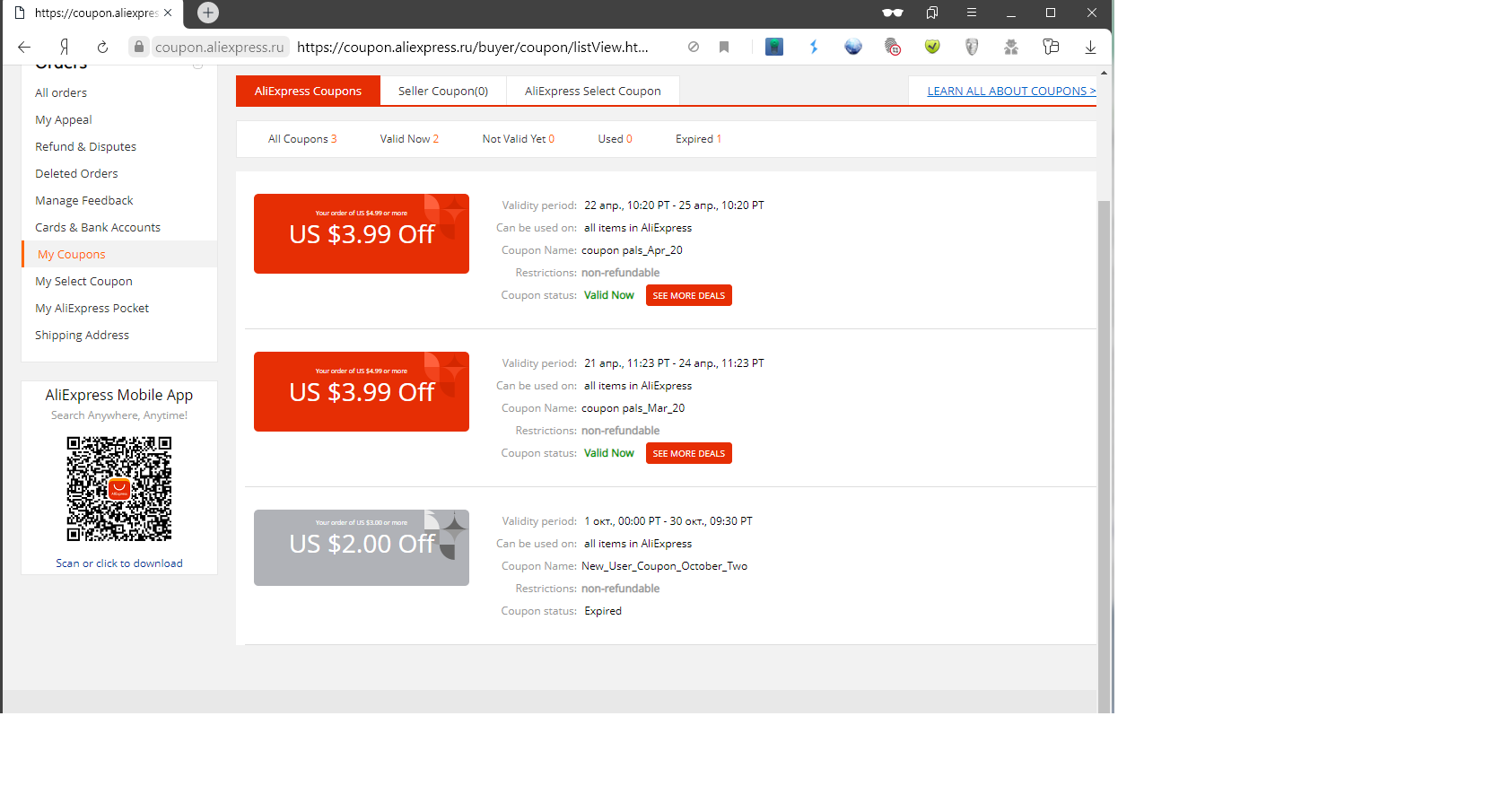This screenshot has width=1502, height=812.
Task: Filter coupons by Valid Now 2
Action: (409, 139)
